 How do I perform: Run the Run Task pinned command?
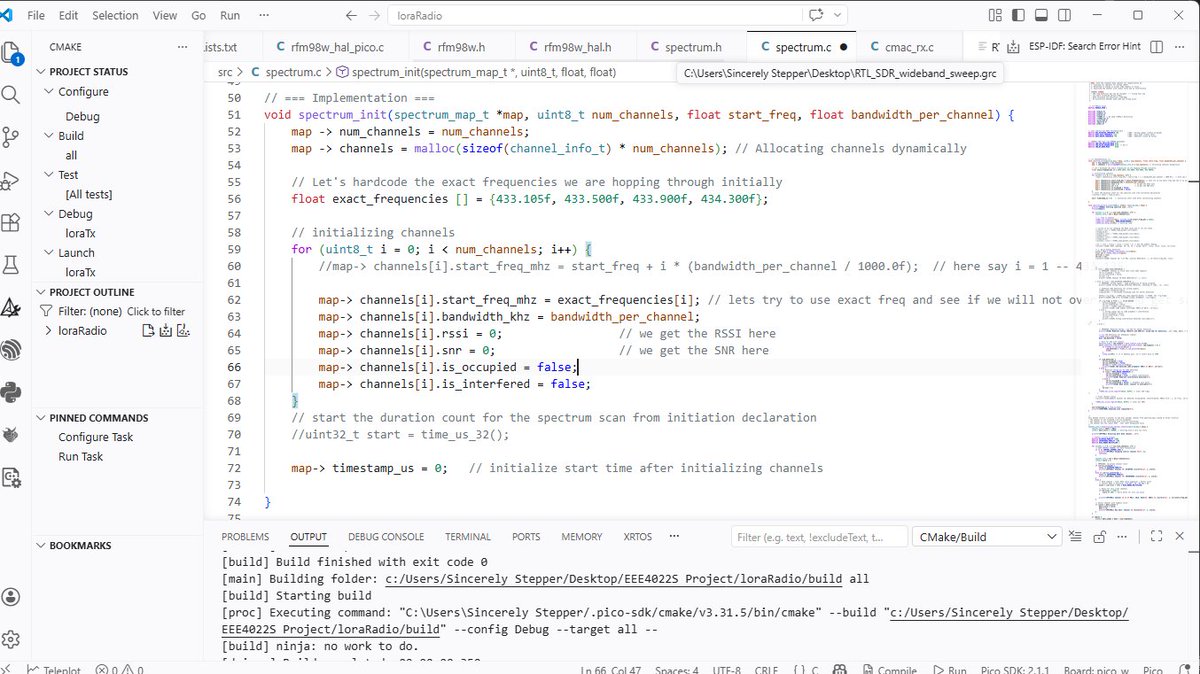pyautogui.click(x=80, y=457)
